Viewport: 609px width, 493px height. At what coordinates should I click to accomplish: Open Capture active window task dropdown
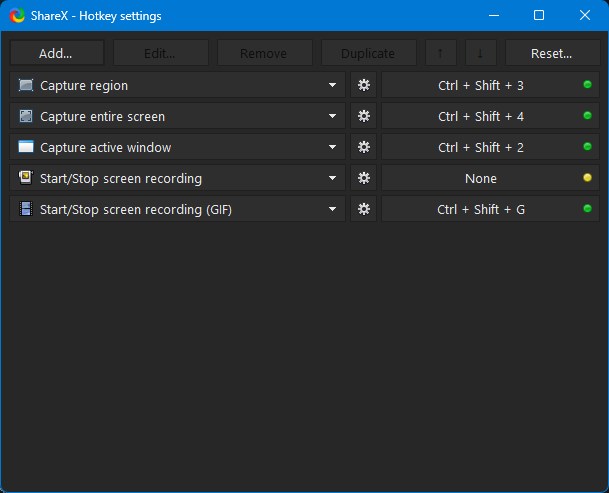click(177, 147)
